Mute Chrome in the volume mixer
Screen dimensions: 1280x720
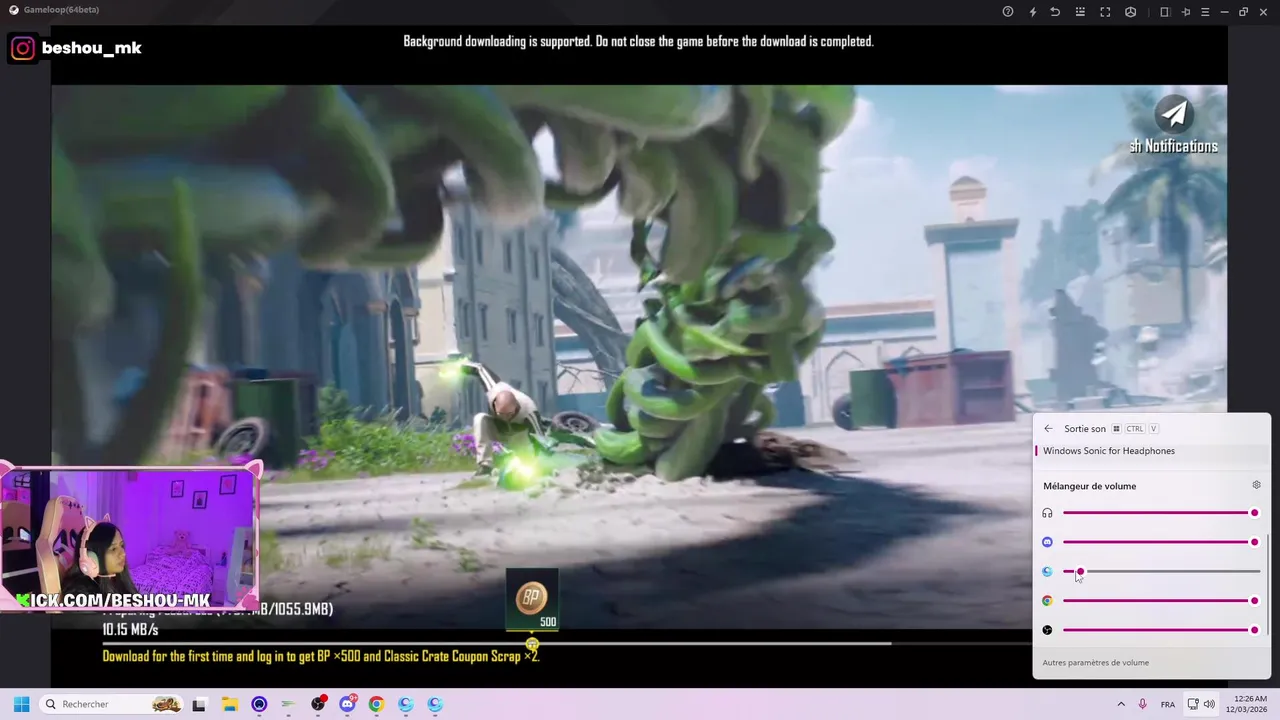click(1047, 601)
